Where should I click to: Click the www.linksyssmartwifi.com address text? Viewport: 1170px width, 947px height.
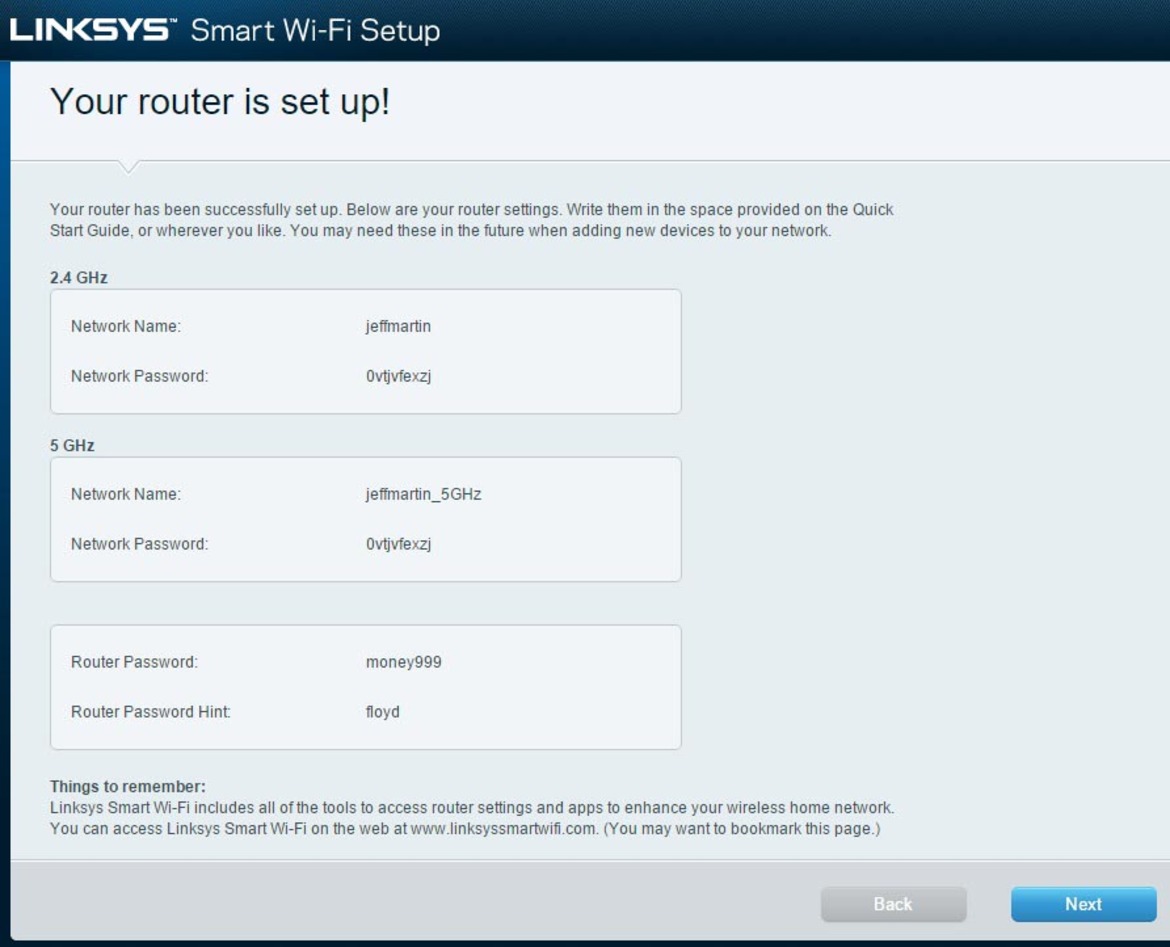click(x=504, y=828)
